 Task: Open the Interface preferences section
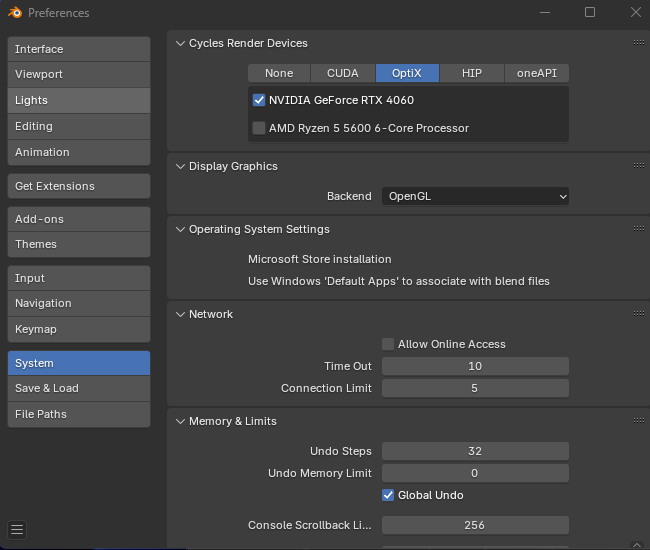point(79,49)
